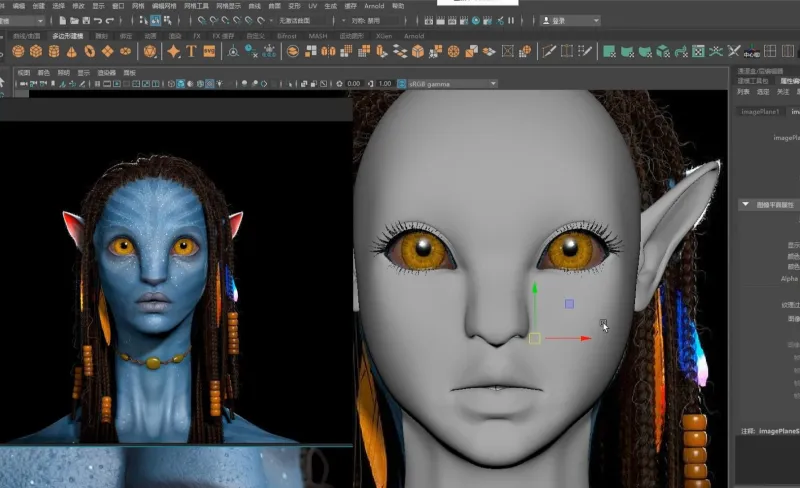Click the redo arrow icon
The image size is (800, 488).
109,20
